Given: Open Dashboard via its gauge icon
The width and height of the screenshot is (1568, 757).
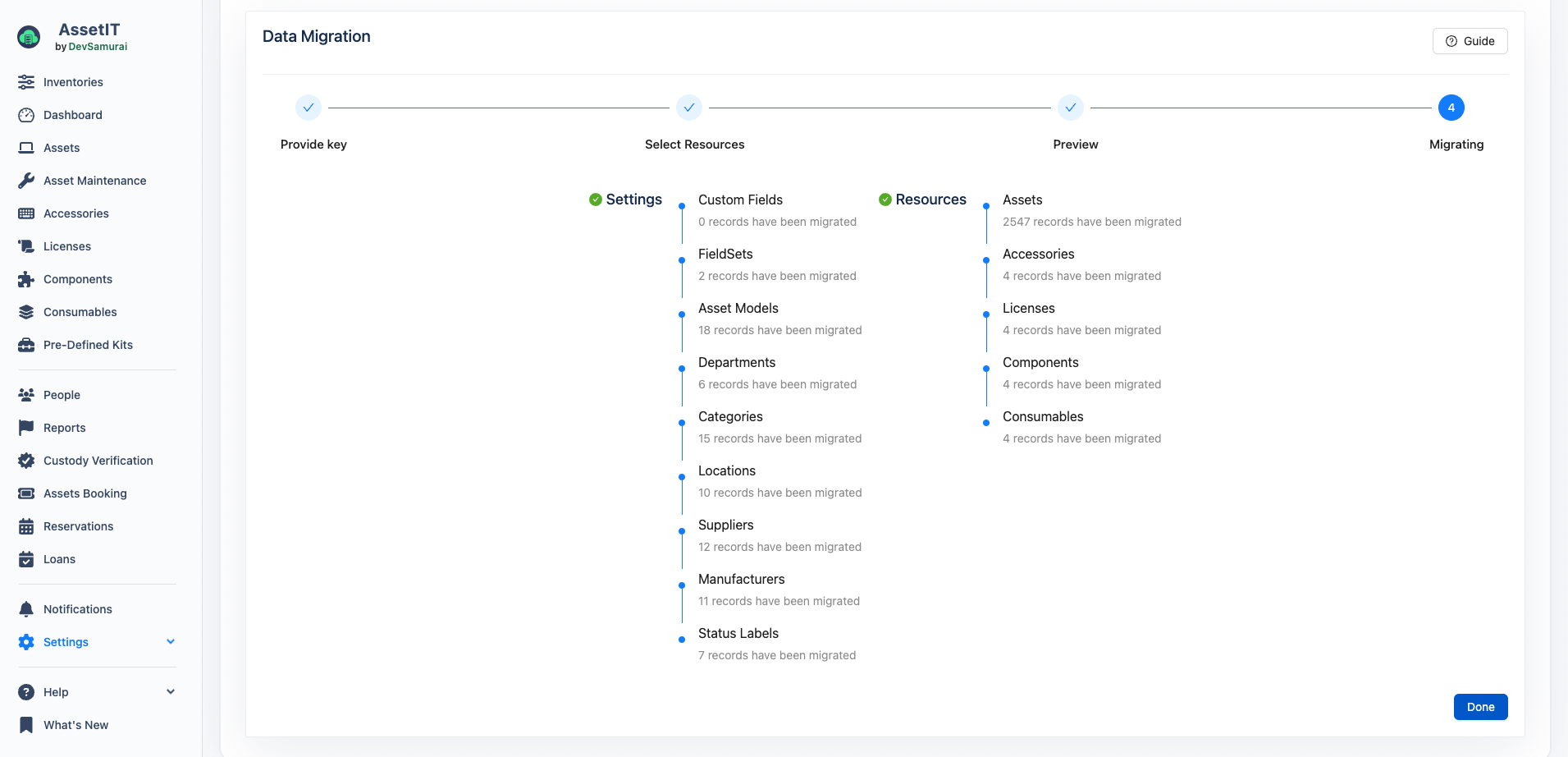Looking at the screenshot, I should pos(26,115).
